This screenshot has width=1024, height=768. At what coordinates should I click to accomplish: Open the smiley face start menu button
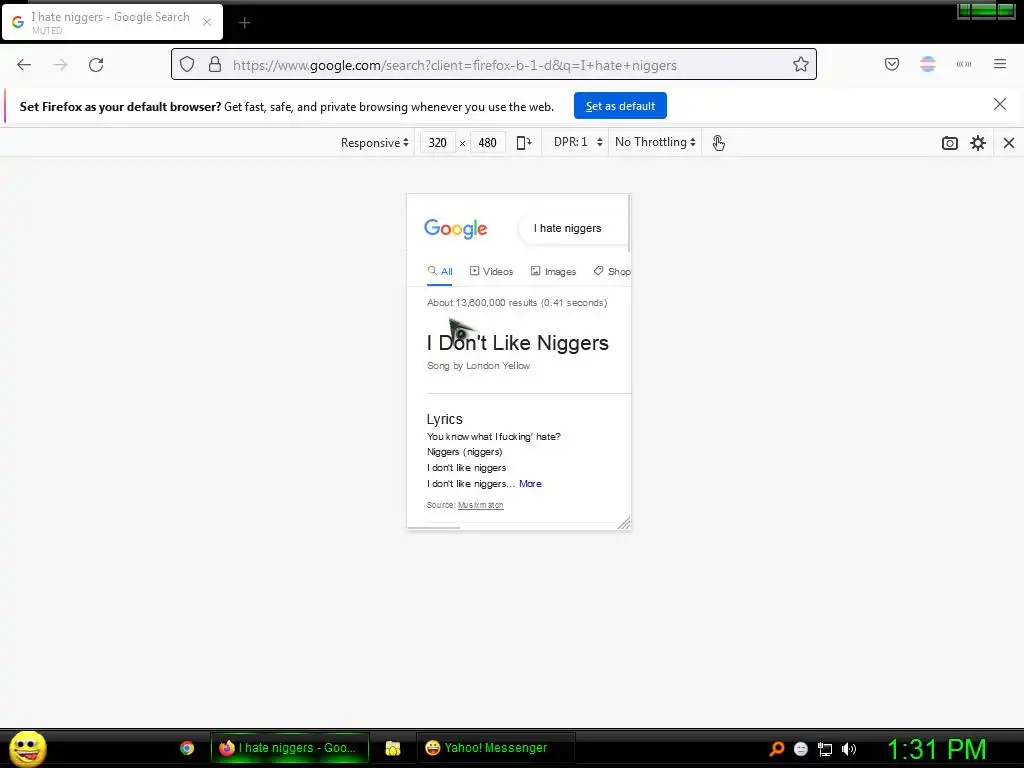(x=27, y=748)
